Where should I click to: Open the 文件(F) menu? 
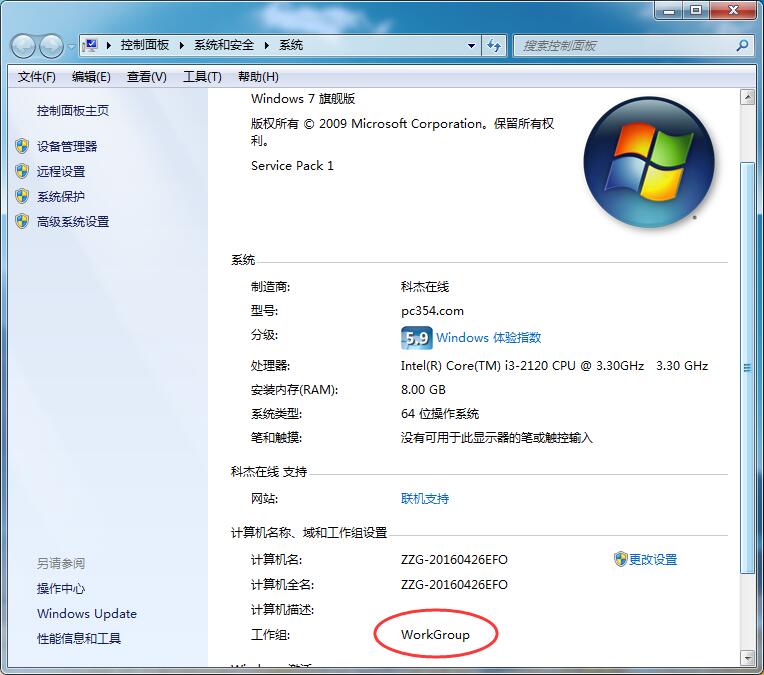(37, 77)
